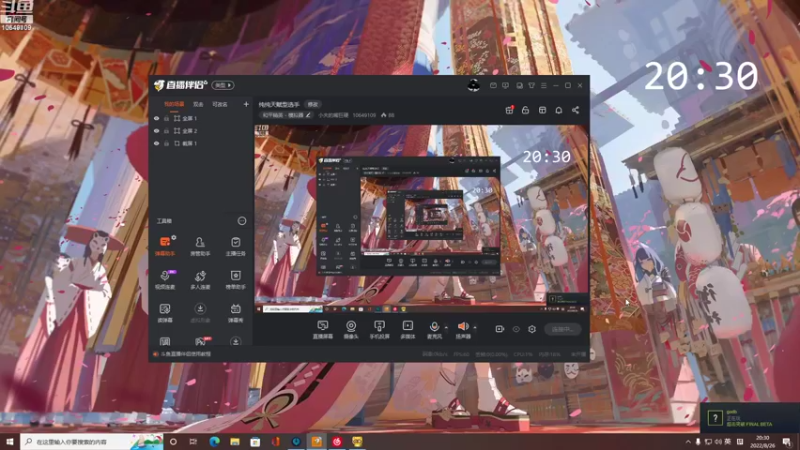Open settings gear beside the start button

point(532,329)
